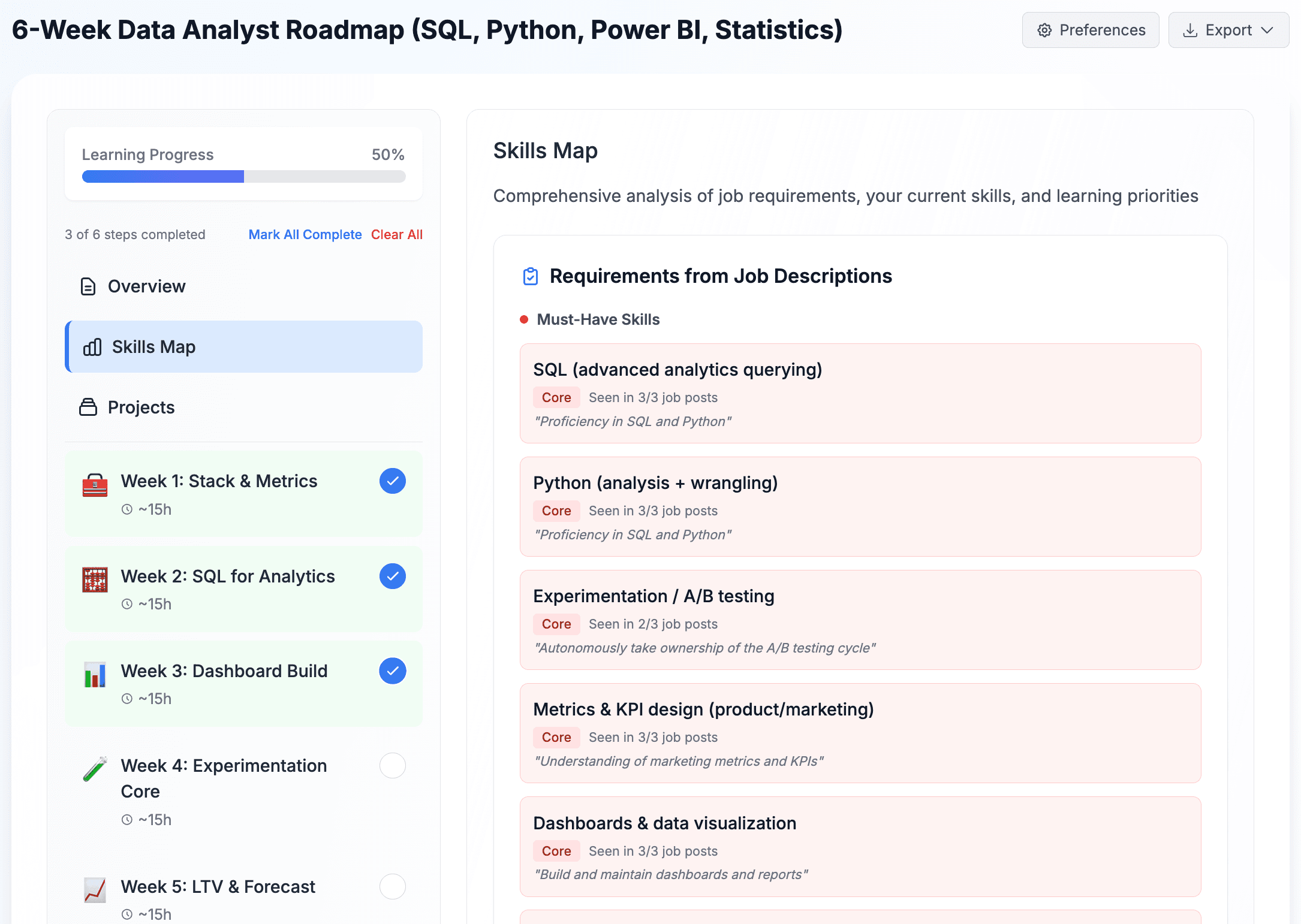Click the clipboard icon beside Requirements heading
This screenshot has height=924, width=1301.
[x=530, y=276]
